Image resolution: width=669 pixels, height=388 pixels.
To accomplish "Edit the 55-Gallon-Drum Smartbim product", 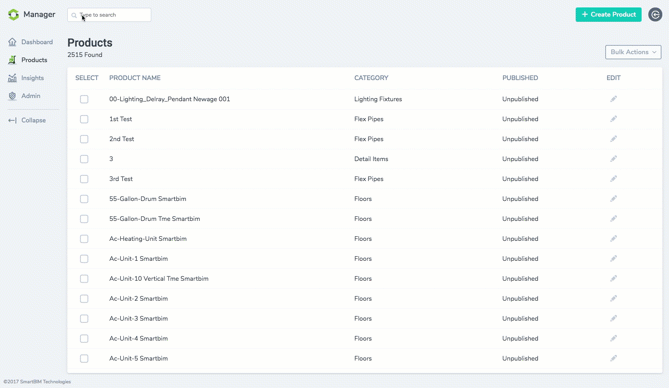I will tap(613, 199).
